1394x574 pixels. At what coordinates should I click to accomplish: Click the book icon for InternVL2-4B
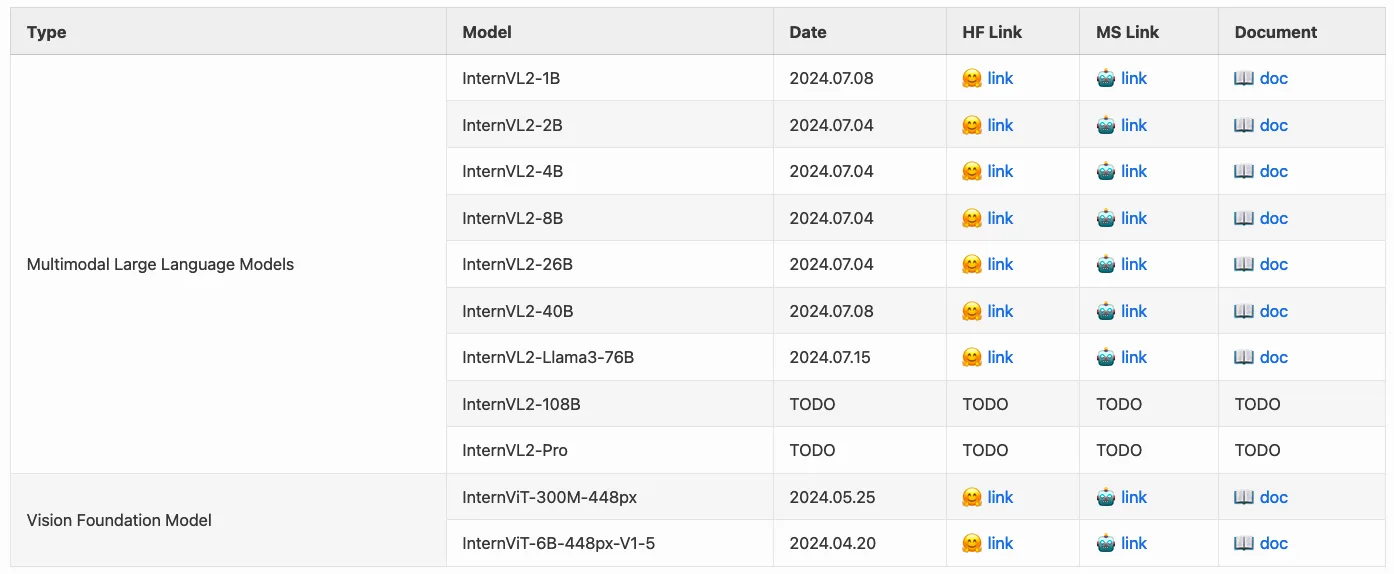click(1244, 171)
